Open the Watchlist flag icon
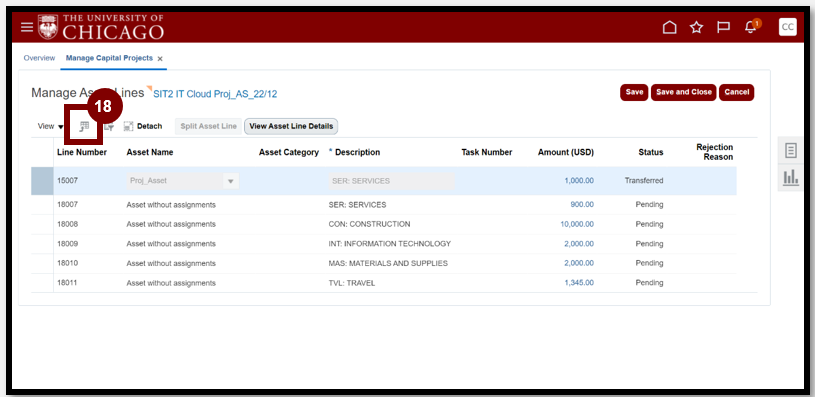 coord(724,27)
